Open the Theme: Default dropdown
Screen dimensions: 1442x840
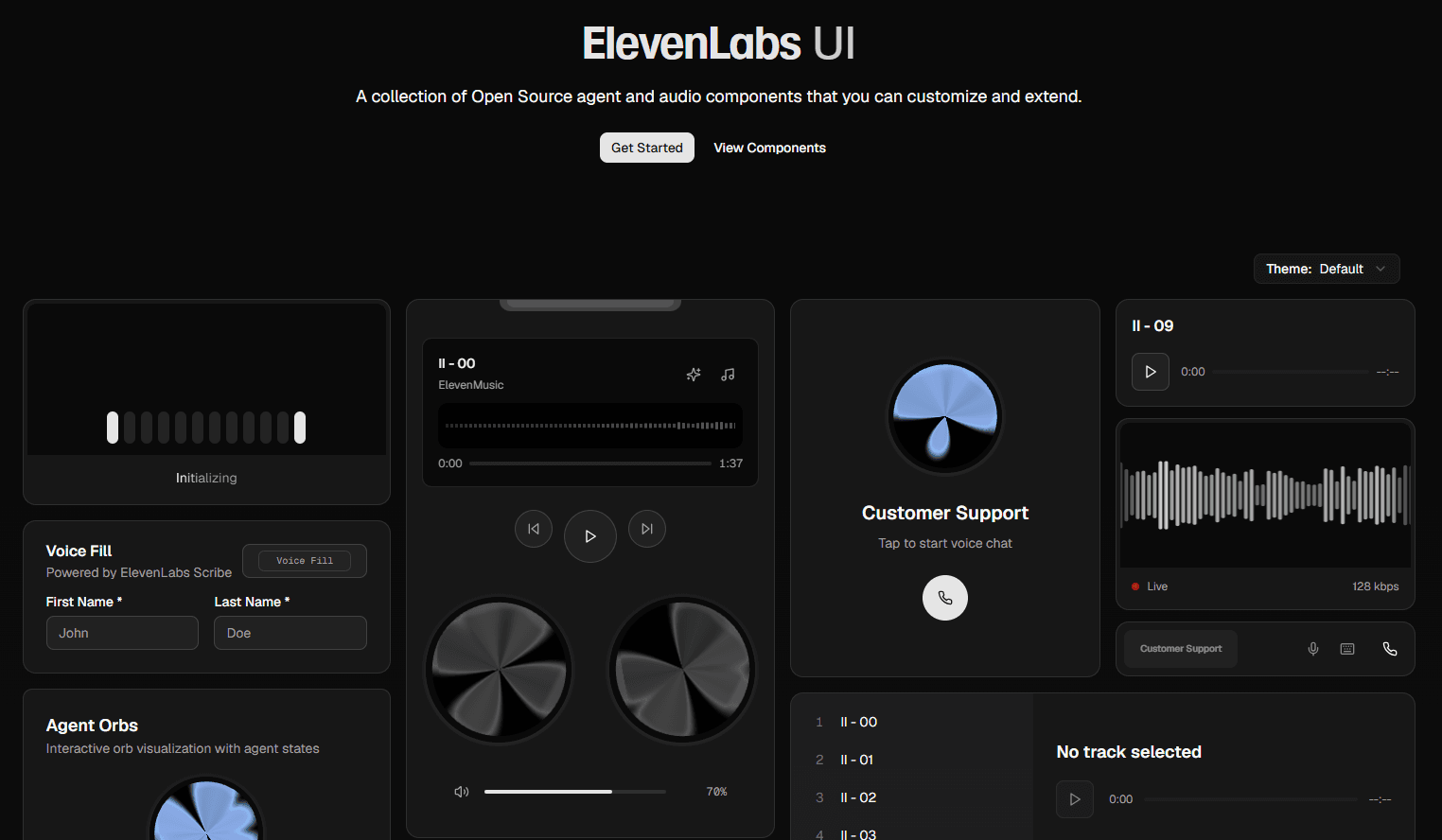point(1327,269)
